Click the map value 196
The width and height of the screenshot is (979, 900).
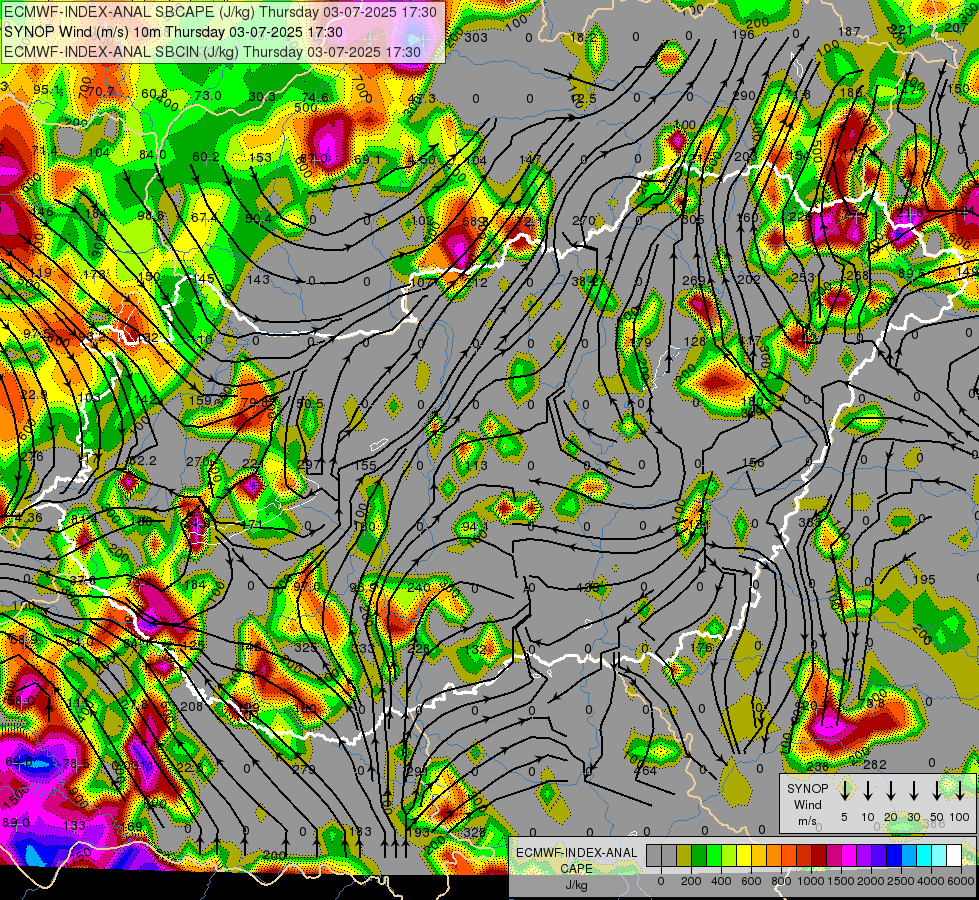click(x=743, y=34)
